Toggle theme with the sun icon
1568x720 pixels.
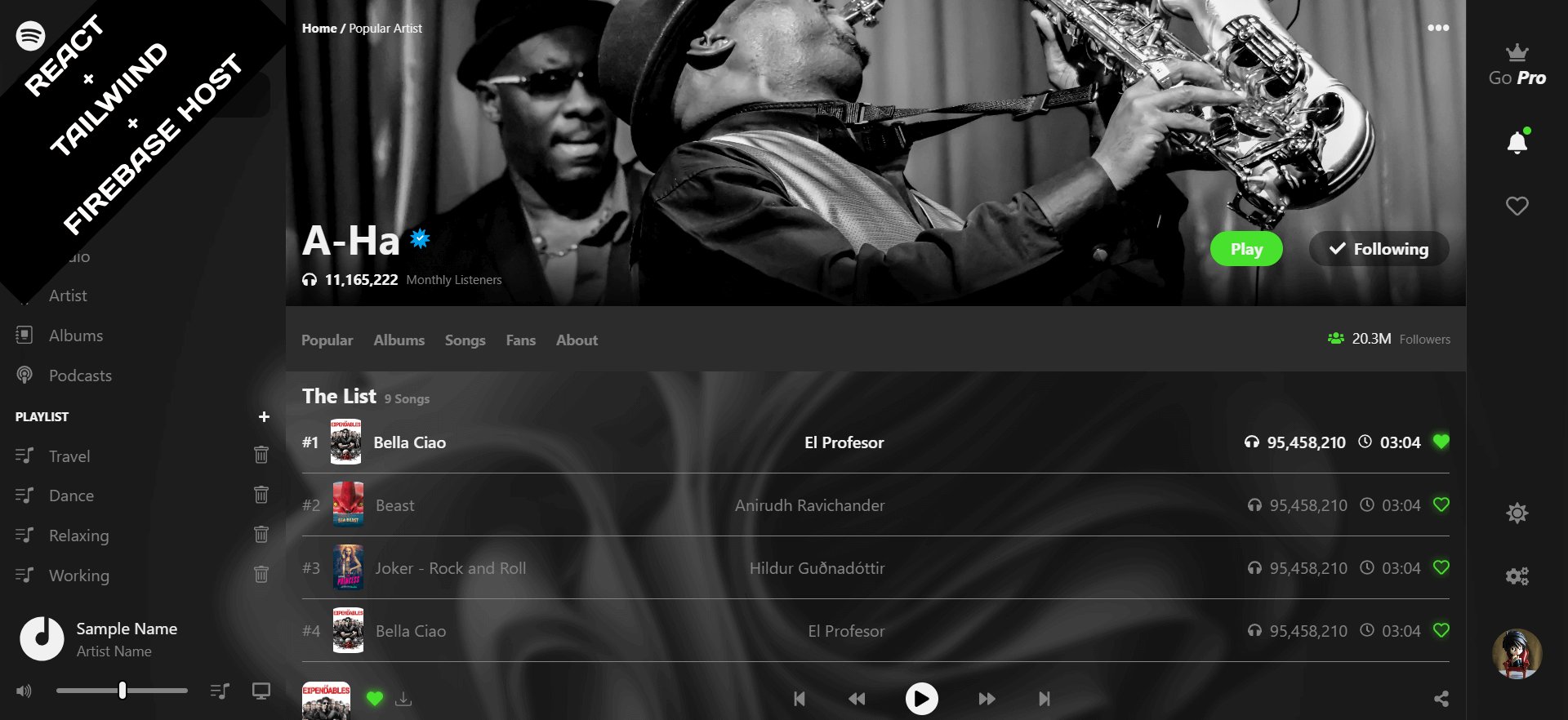click(1517, 513)
